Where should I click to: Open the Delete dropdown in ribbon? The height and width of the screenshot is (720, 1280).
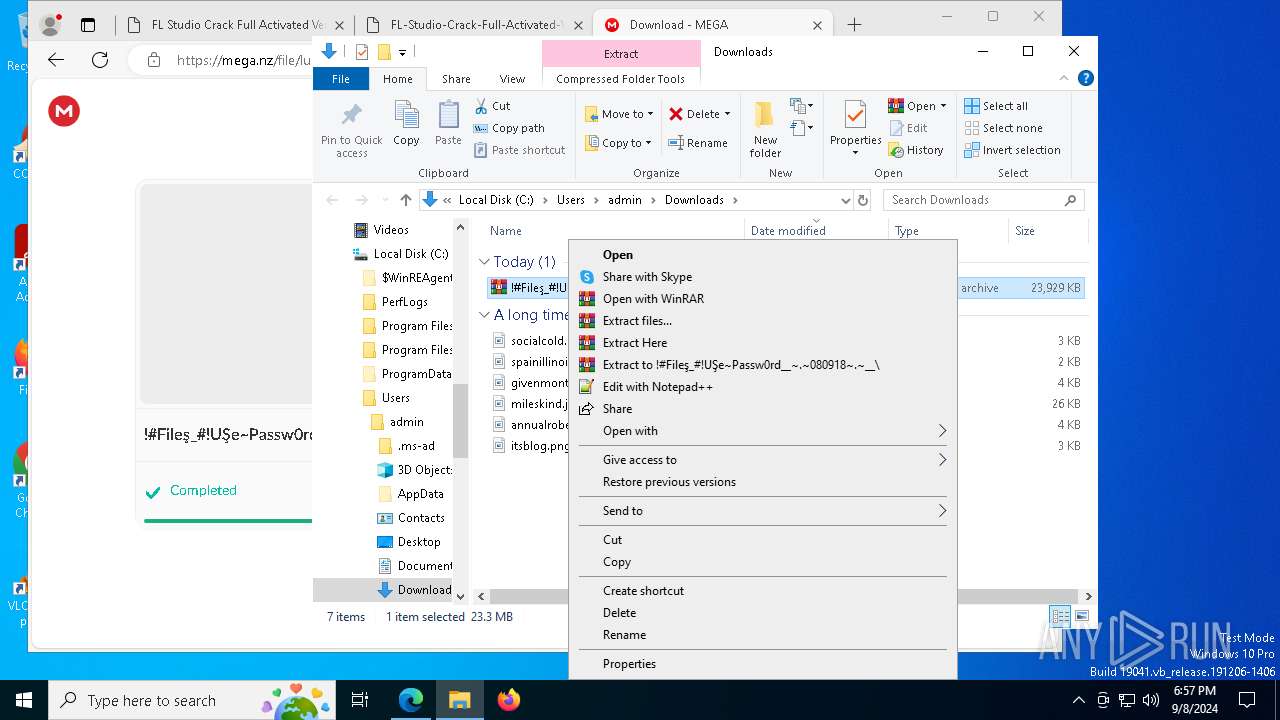pos(700,114)
